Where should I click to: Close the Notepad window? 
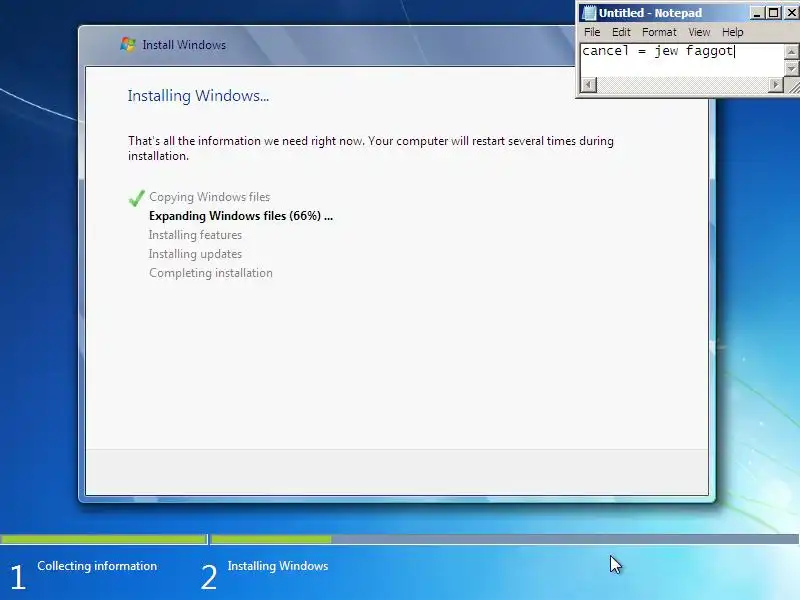click(x=791, y=13)
